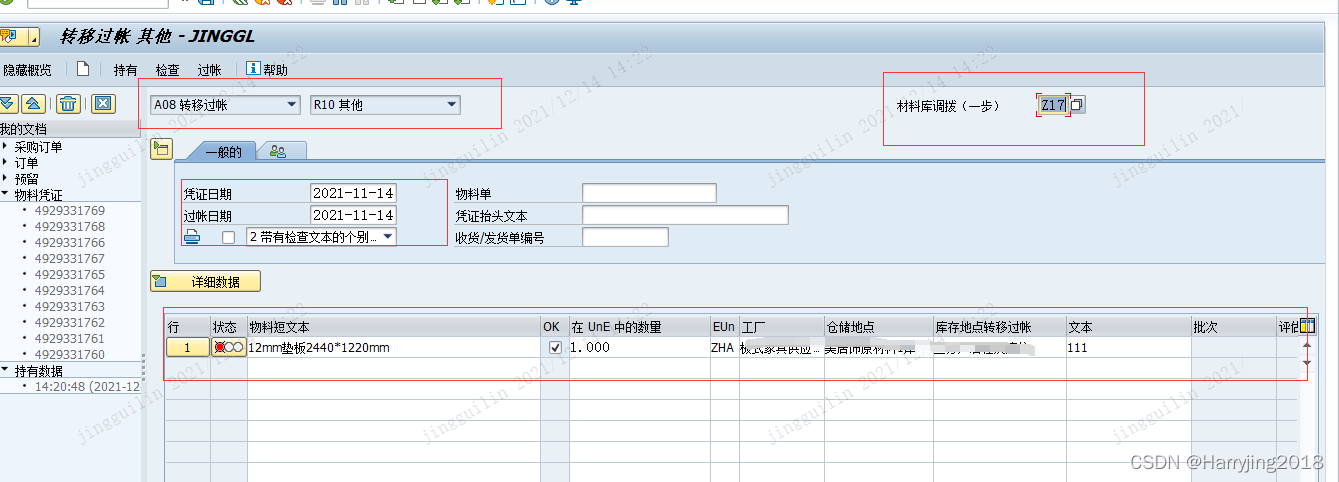
Task: Click the 我的文档 panel header
Action: tap(70, 129)
